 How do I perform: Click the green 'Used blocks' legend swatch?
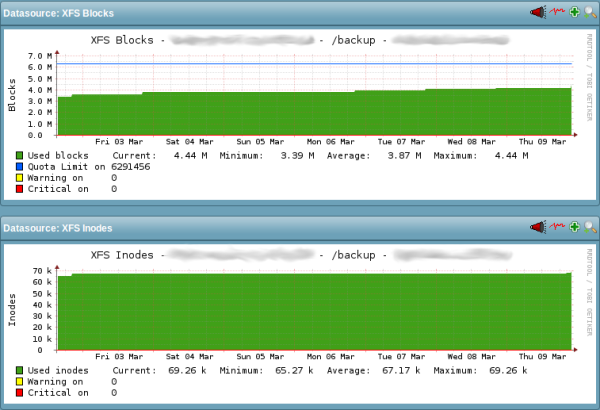click(x=20, y=155)
